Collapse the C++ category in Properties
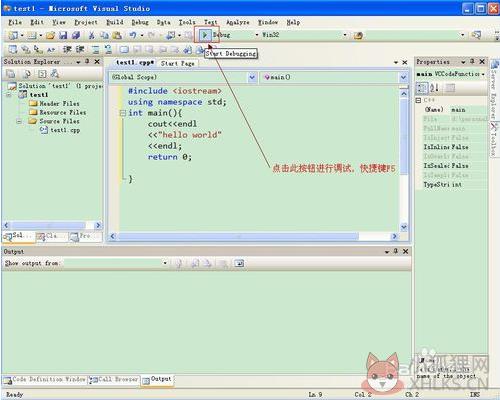 click(418, 100)
